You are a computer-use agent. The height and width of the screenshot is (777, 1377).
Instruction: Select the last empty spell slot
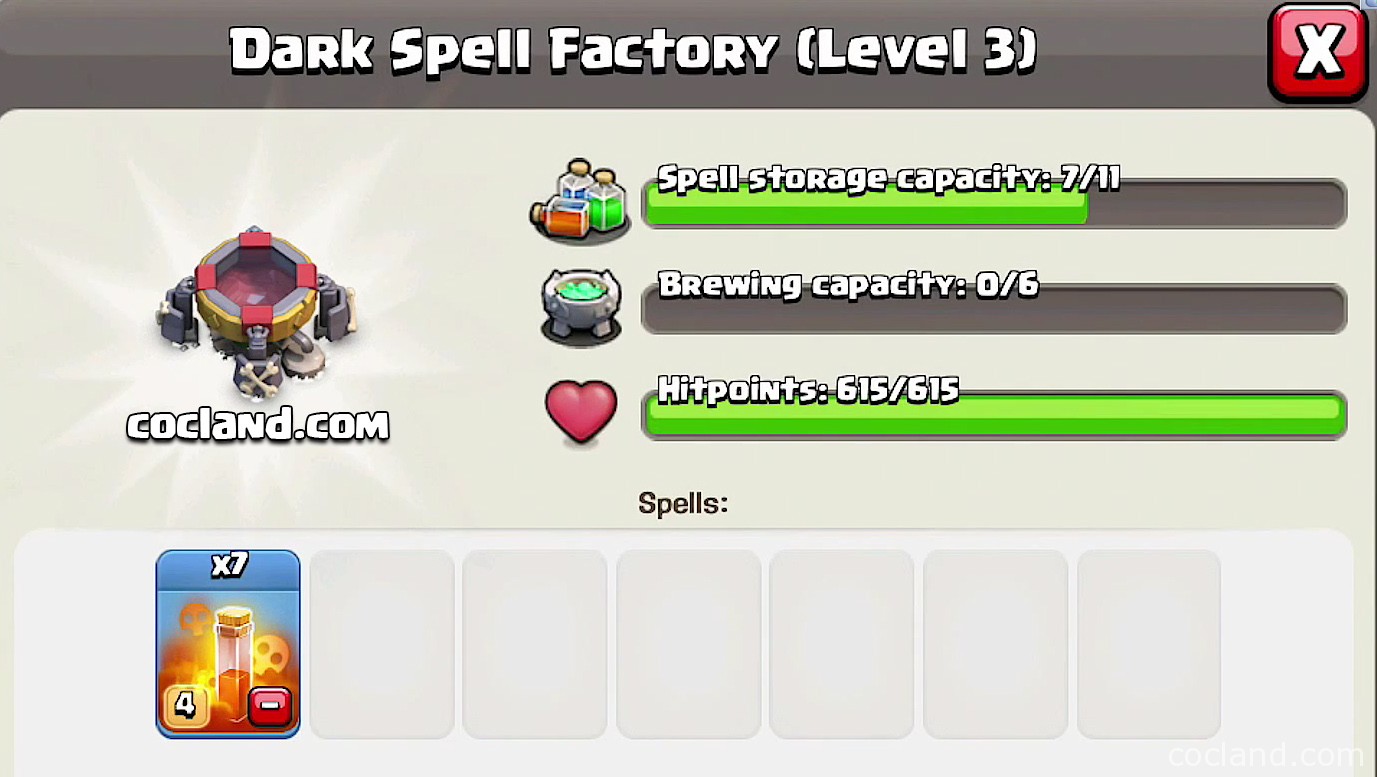pyautogui.click(x=1149, y=644)
